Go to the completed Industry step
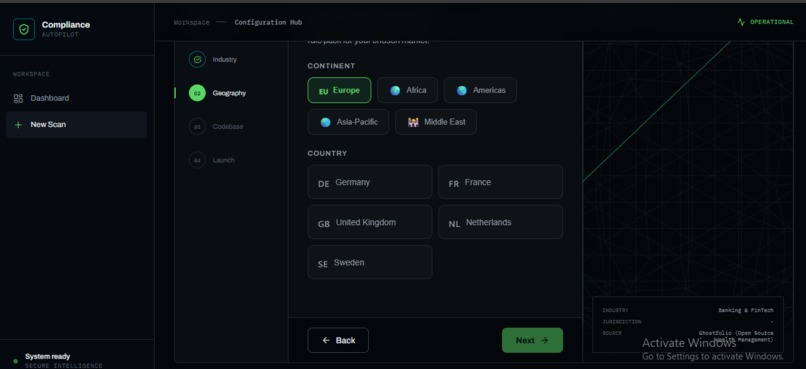This screenshot has width=806, height=369. tap(225, 60)
